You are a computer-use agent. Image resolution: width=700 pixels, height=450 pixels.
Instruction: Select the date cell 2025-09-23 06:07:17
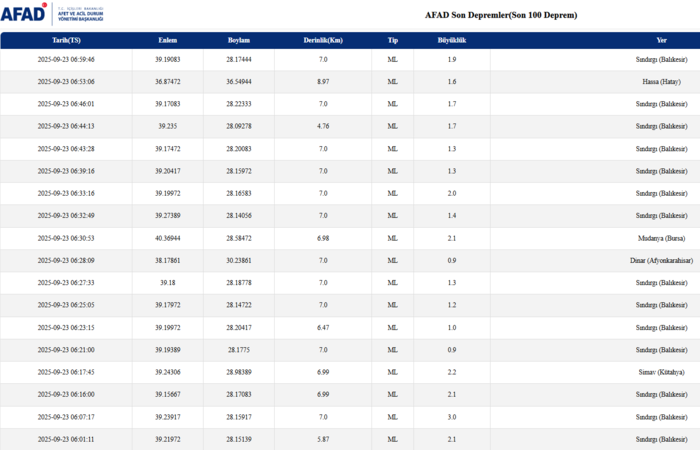coord(66,417)
